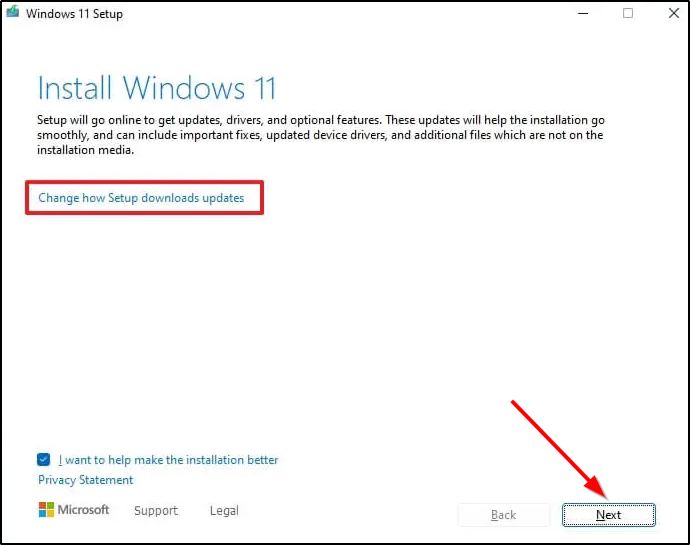Click the Back button
This screenshot has height=545, width=690.
(x=503, y=515)
